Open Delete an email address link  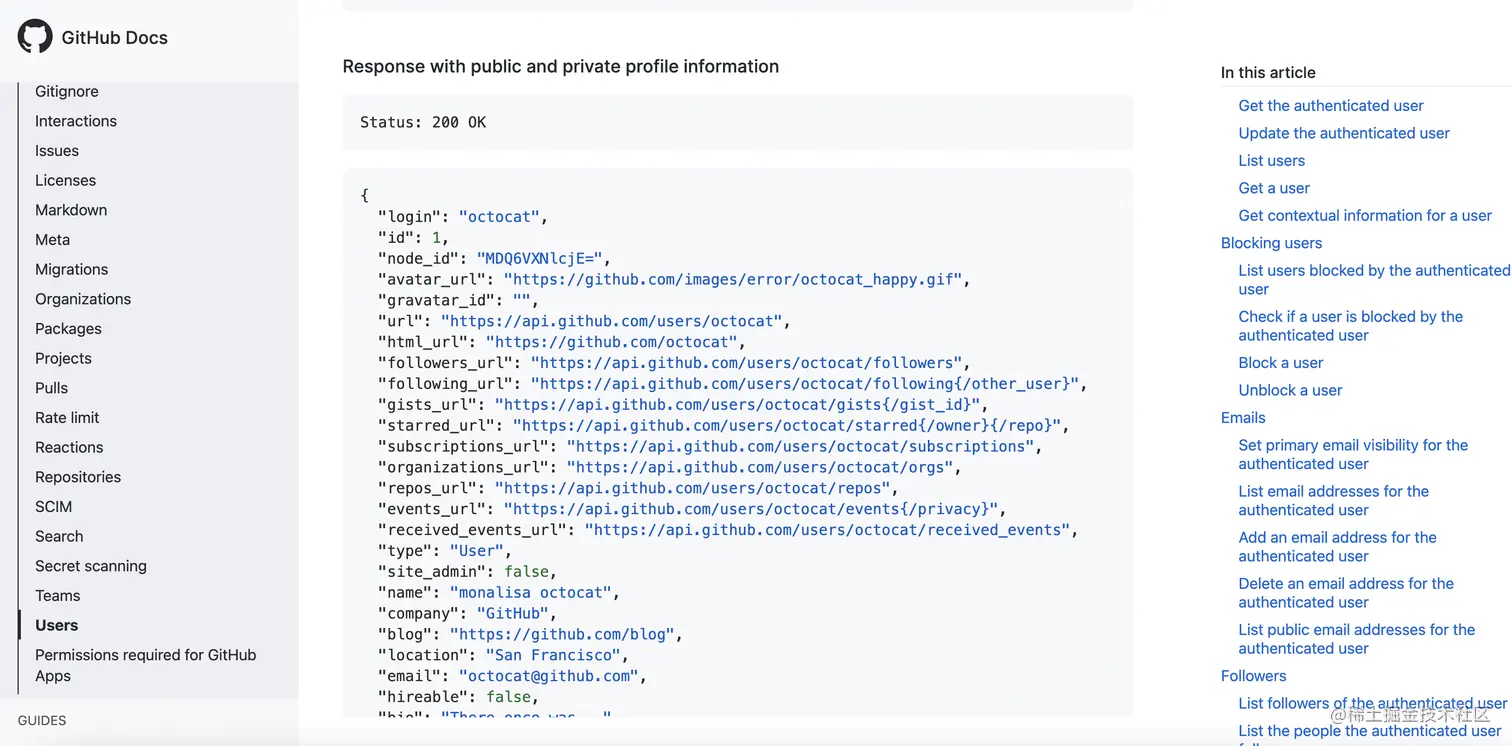point(1346,592)
